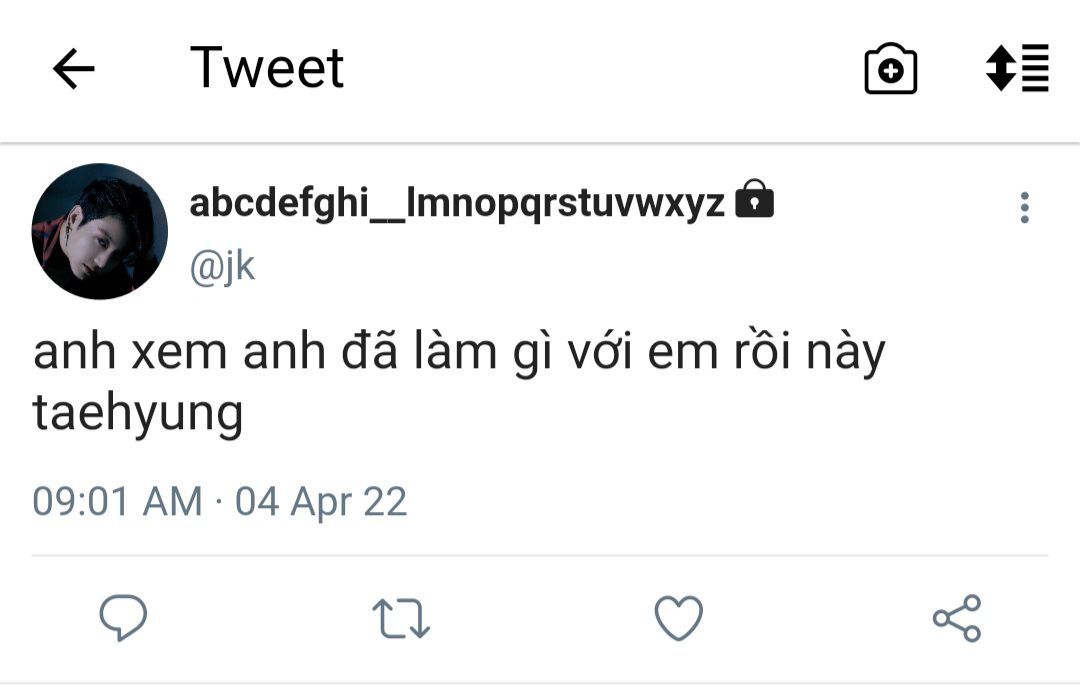
Task: Click the 04 Apr 22 date
Action: 321,501
